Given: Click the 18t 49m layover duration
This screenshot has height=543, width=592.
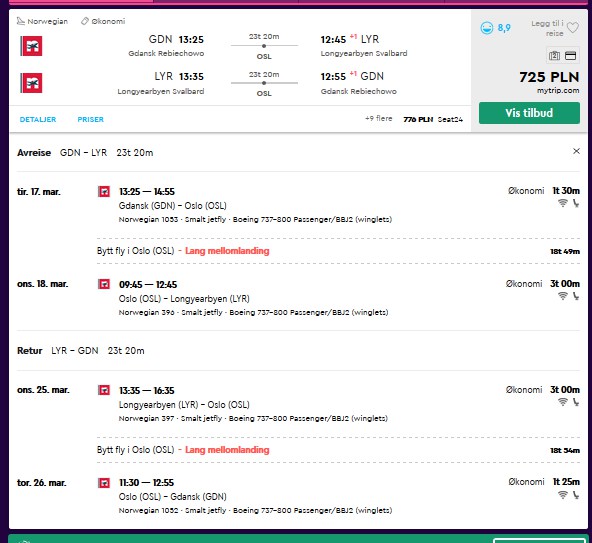Looking at the screenshot, I should pyautogui.click(x=565, y=251).
